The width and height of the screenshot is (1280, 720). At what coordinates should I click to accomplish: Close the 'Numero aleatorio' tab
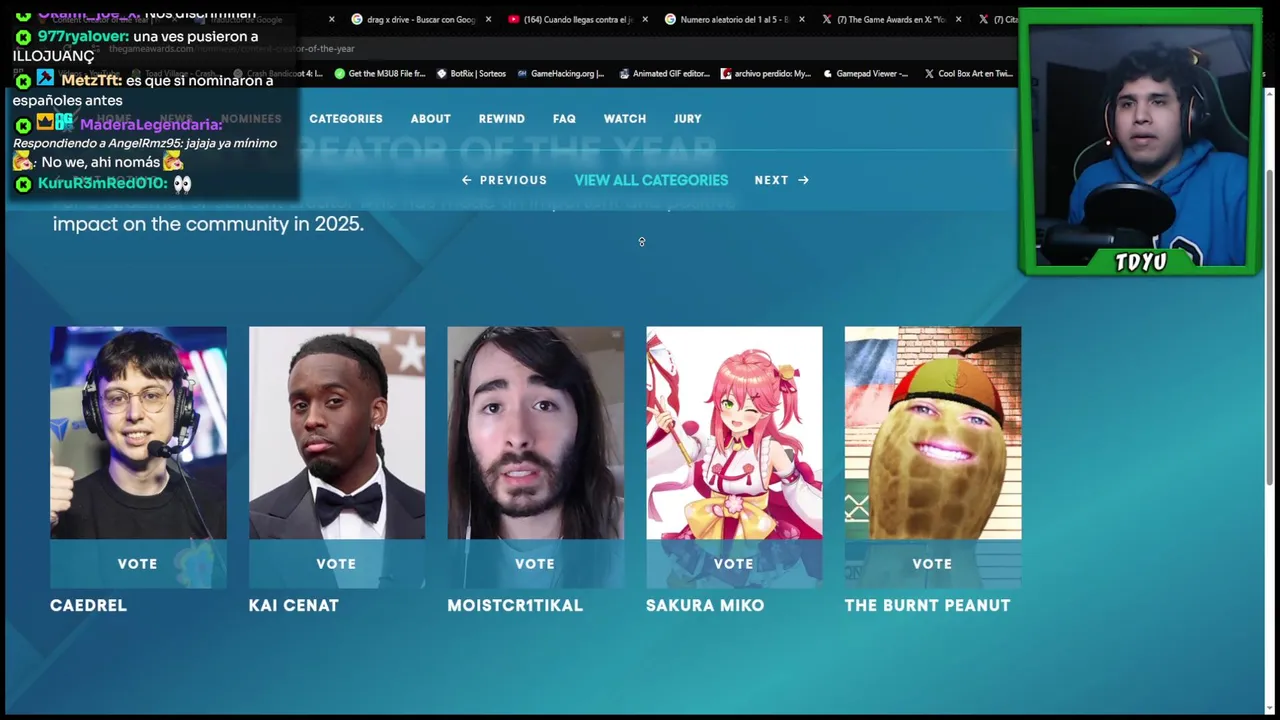tap(801, 19)
